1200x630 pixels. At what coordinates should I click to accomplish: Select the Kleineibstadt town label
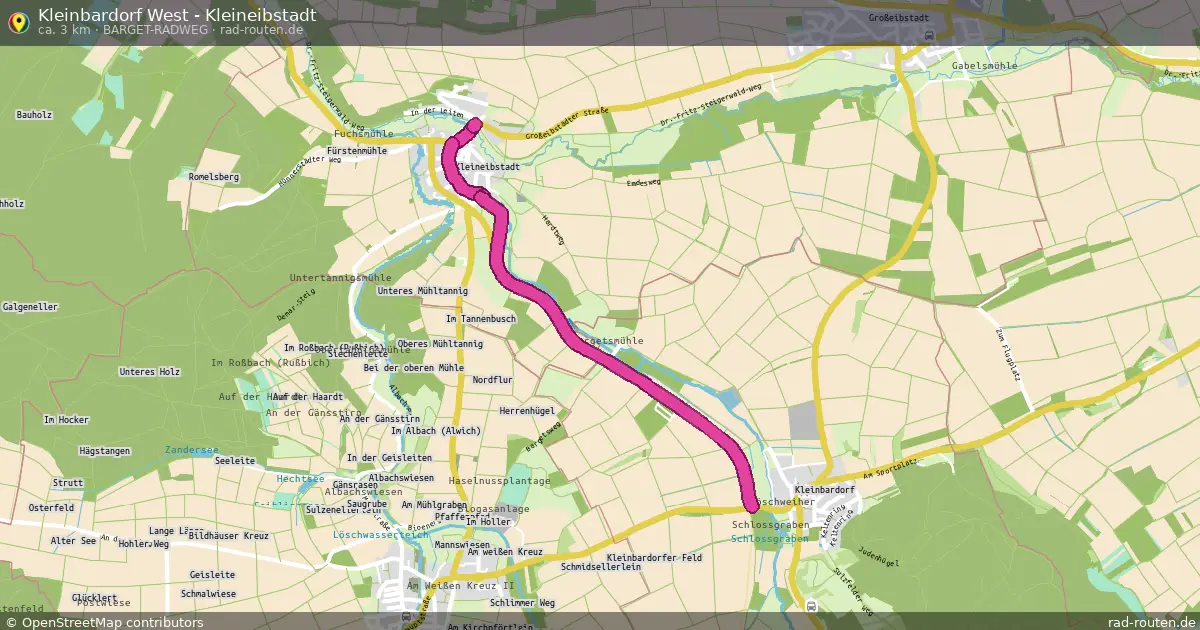point(488,167)
